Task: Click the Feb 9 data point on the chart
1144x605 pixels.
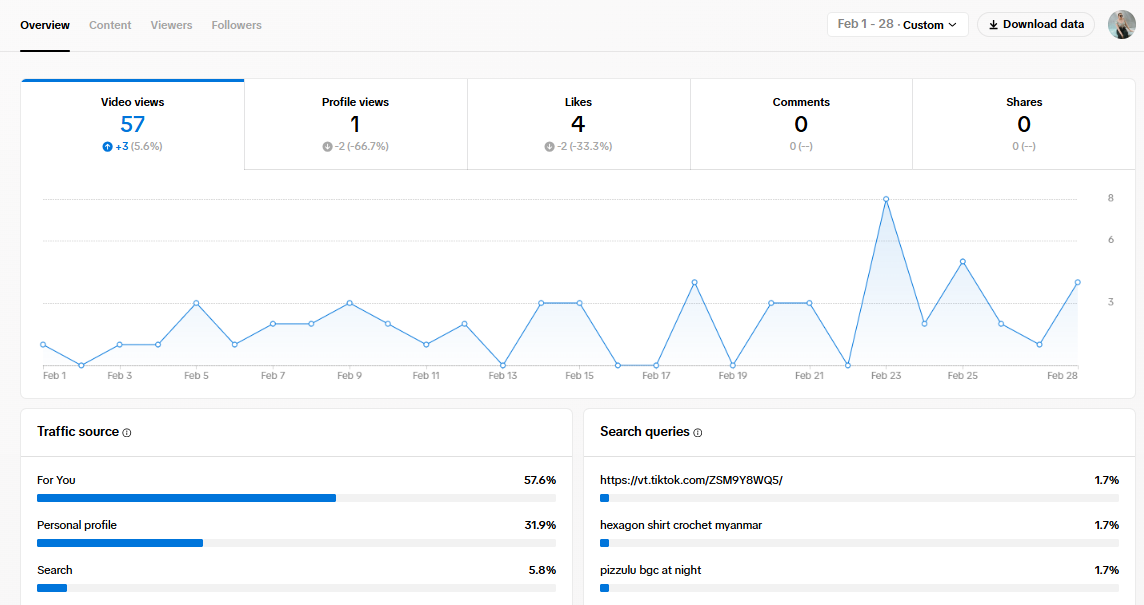Action: click(x=349, y=303)
